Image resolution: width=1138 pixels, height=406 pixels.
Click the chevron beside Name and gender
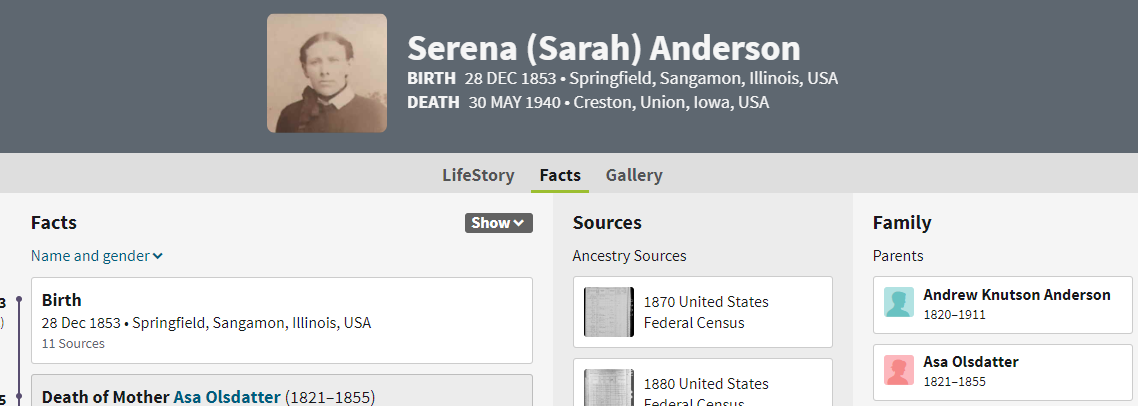point(158,256)
